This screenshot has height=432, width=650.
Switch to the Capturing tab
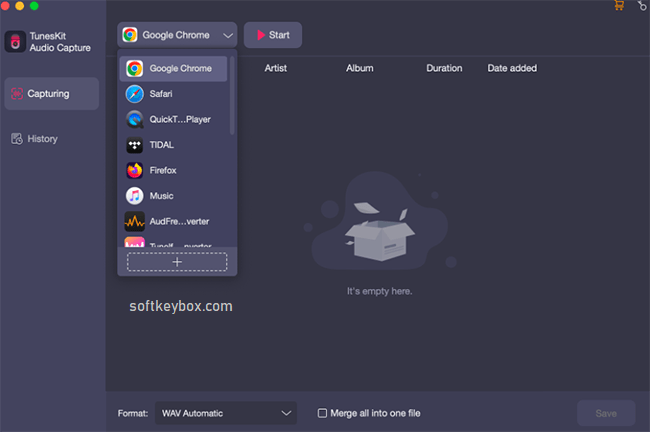pyautogui.click(x=51, y=94)
